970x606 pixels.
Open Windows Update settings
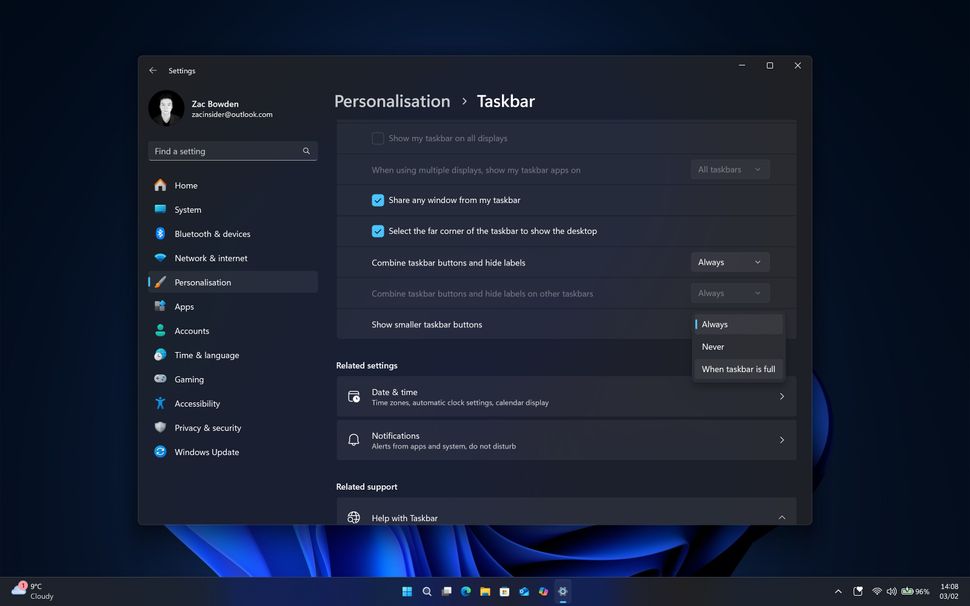(x=207, y=451)
